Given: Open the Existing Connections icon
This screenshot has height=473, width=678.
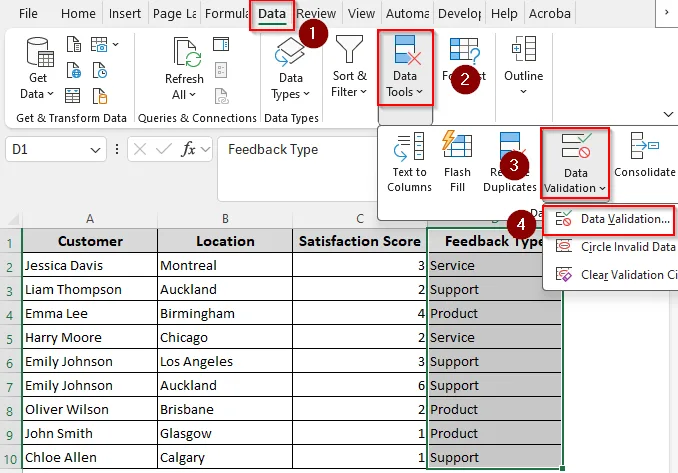Looking at the screenshot, I should tap(99, 96).
